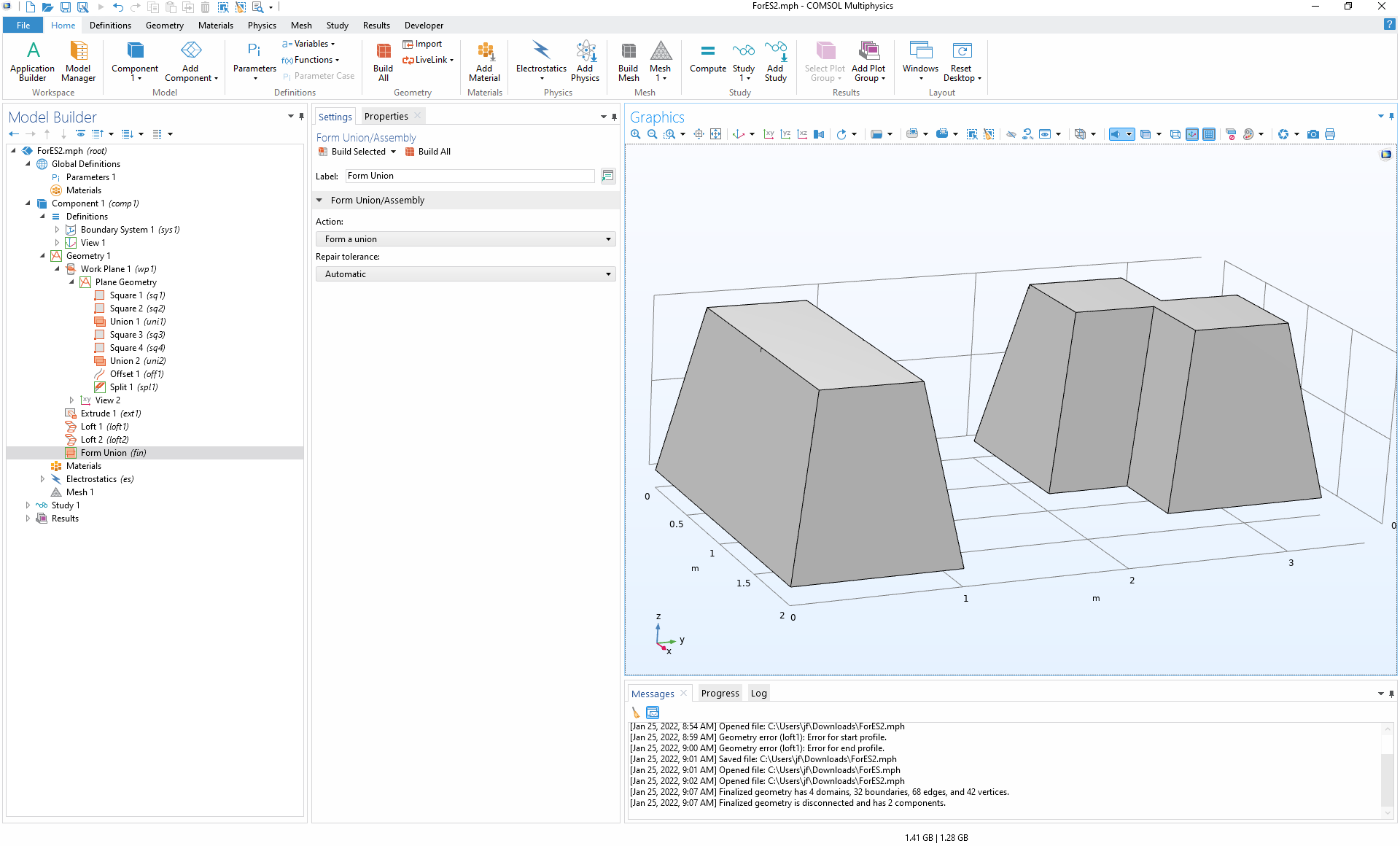Toggle wireframe rendering in the Graphics toolbar
Viewport: 1400px width, 846px height.
(1175, 134)
